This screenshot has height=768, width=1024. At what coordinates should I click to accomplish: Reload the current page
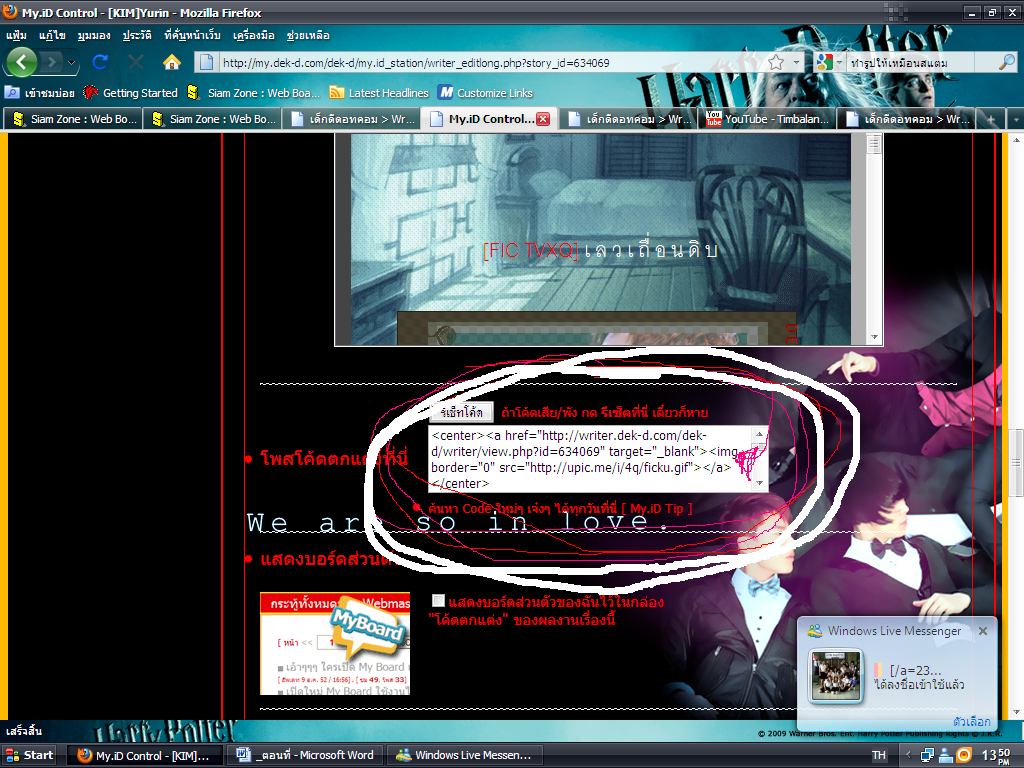click(x=100, y=62)
